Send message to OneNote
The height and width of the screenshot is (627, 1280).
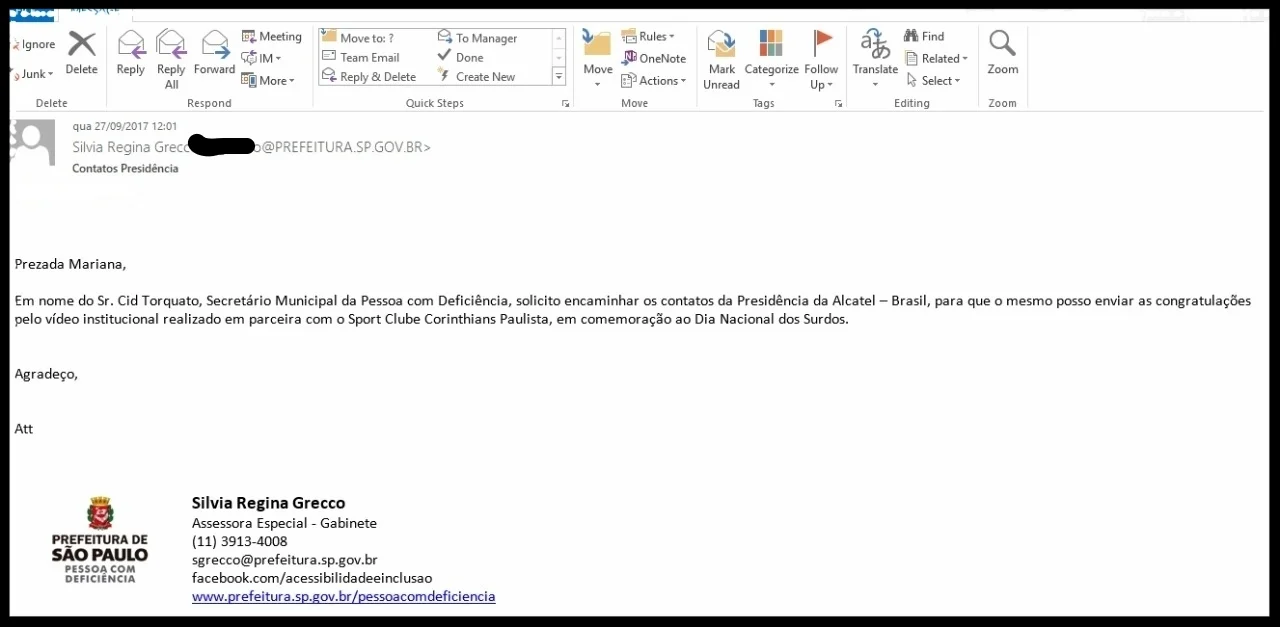click(x=654, y=59)
